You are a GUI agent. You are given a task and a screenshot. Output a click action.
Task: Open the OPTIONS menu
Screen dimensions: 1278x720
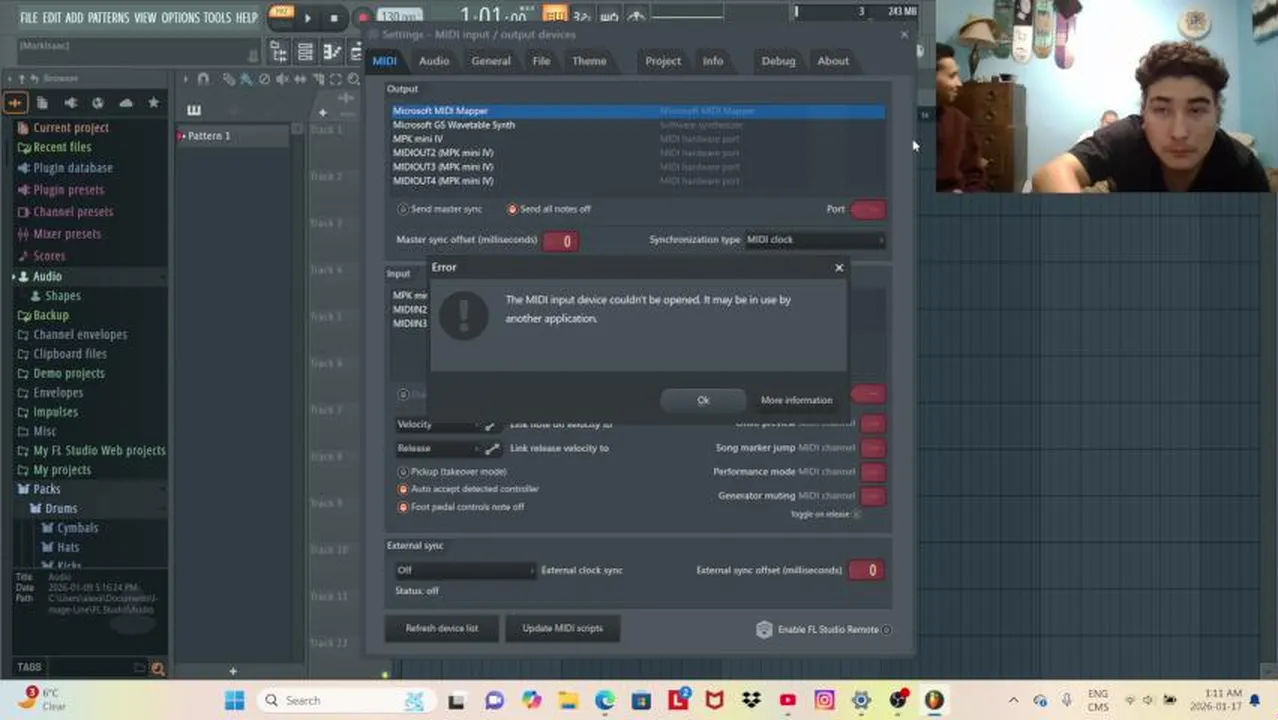click(180, 17)
